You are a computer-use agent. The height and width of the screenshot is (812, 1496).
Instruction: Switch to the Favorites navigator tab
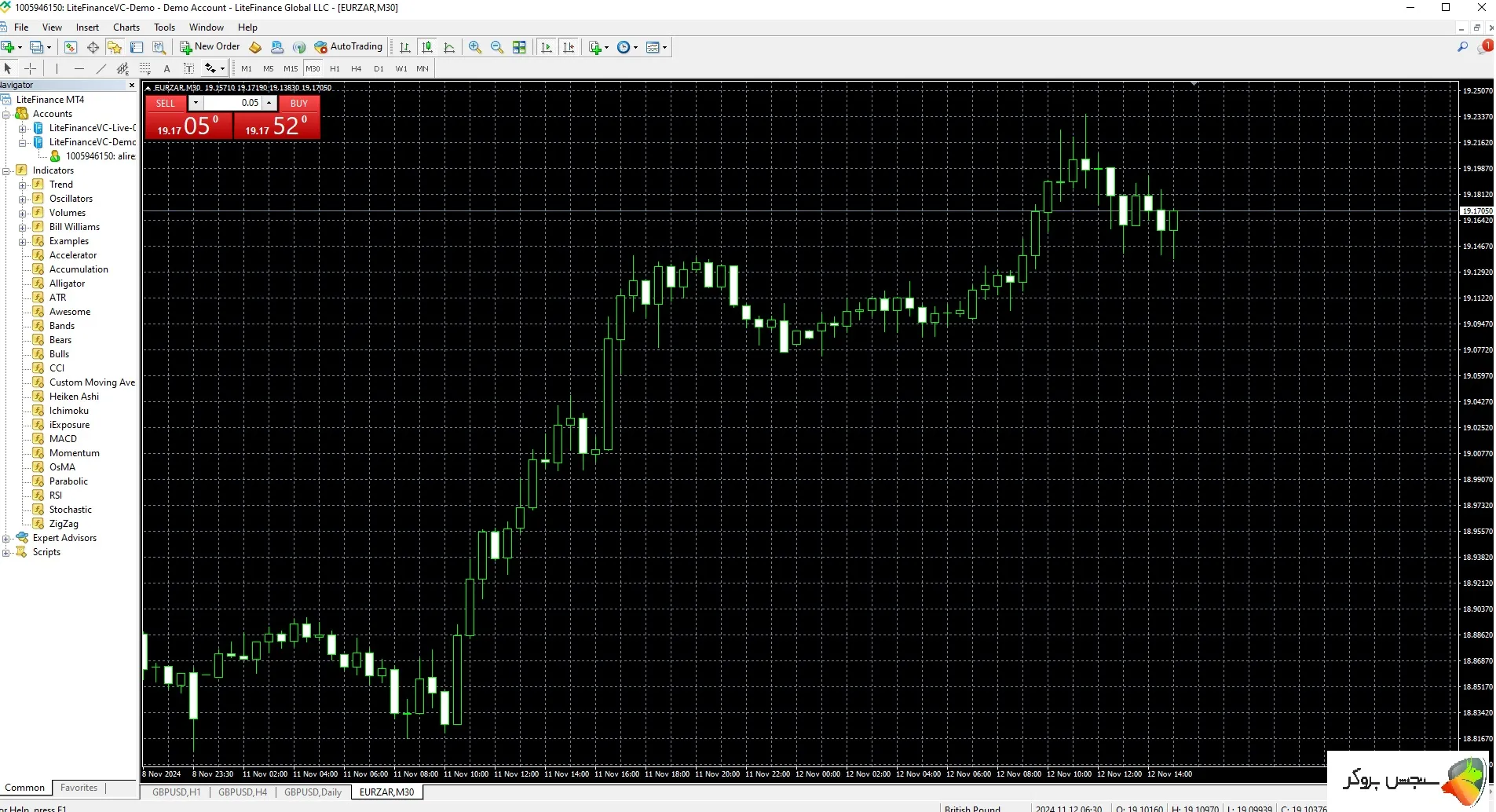pos(79,788)
